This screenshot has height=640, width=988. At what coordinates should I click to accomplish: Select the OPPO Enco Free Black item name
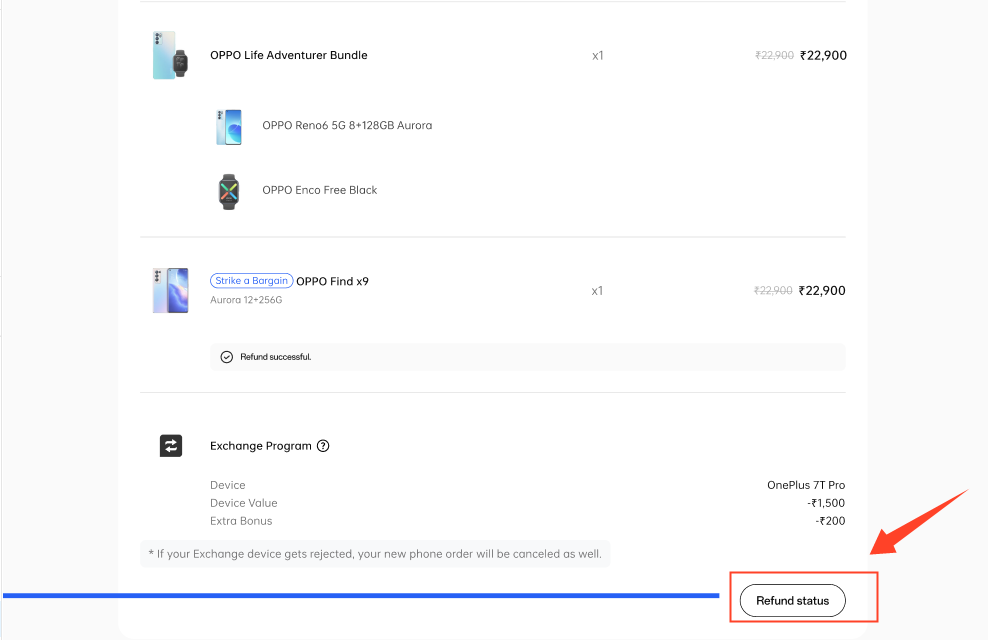coord(319,190)
